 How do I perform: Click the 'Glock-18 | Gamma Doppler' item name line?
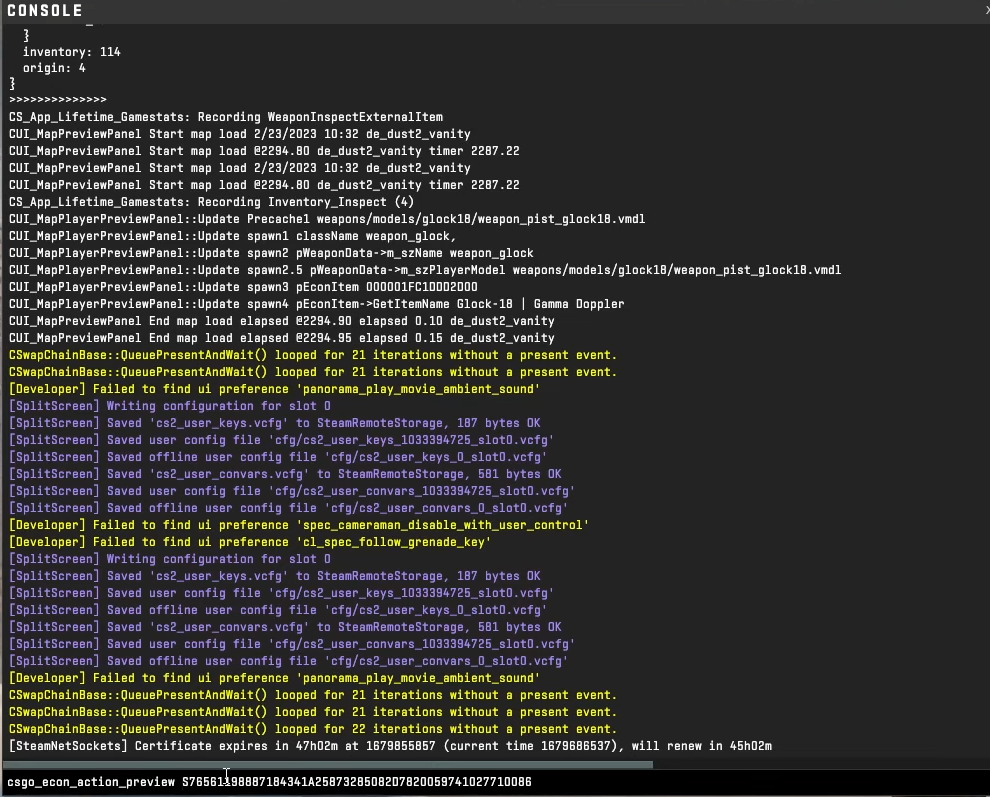pyautogui.click(x=316, y=304)
